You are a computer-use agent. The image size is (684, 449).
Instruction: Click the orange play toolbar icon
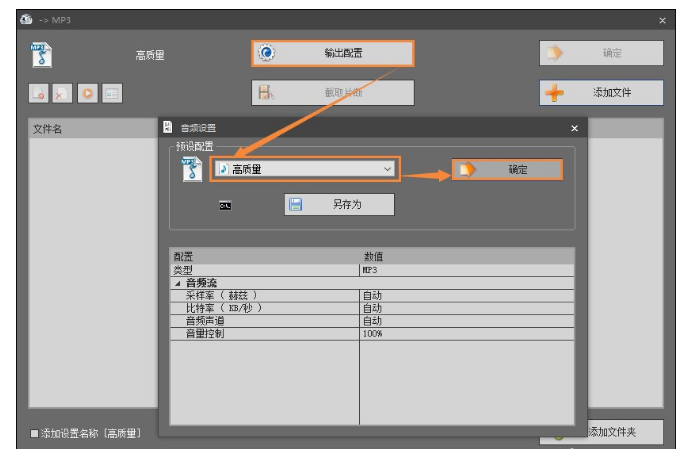[86, 93]
